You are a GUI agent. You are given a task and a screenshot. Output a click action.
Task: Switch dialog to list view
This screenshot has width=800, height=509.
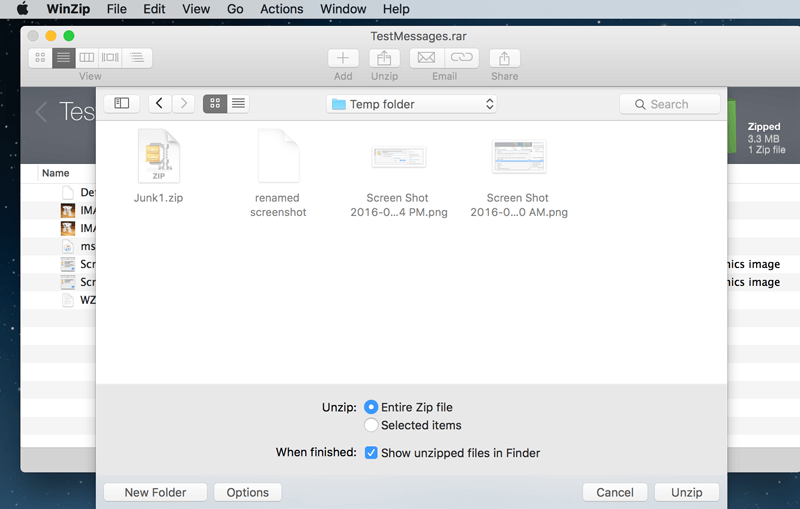coord(238,103)
